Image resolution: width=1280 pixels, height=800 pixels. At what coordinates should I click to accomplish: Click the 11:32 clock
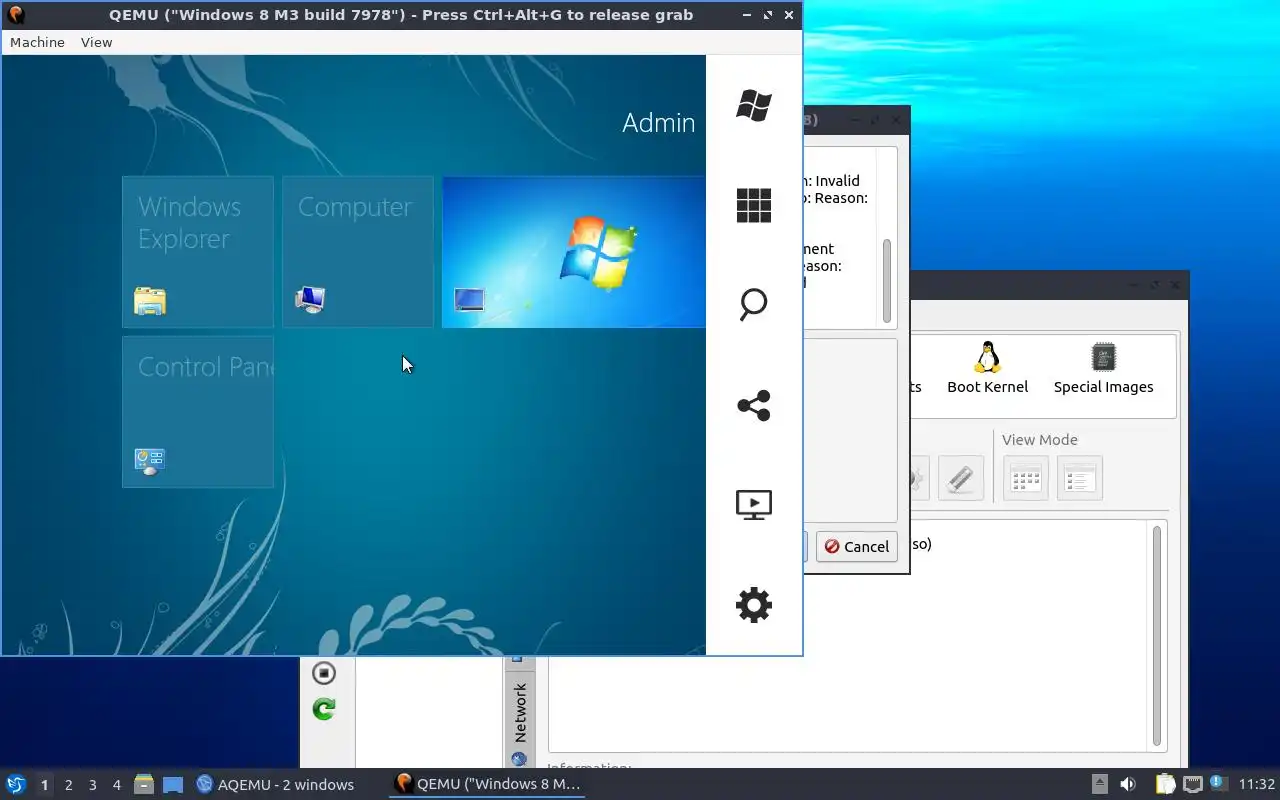pyautogui.click(x=1257, y=784)
